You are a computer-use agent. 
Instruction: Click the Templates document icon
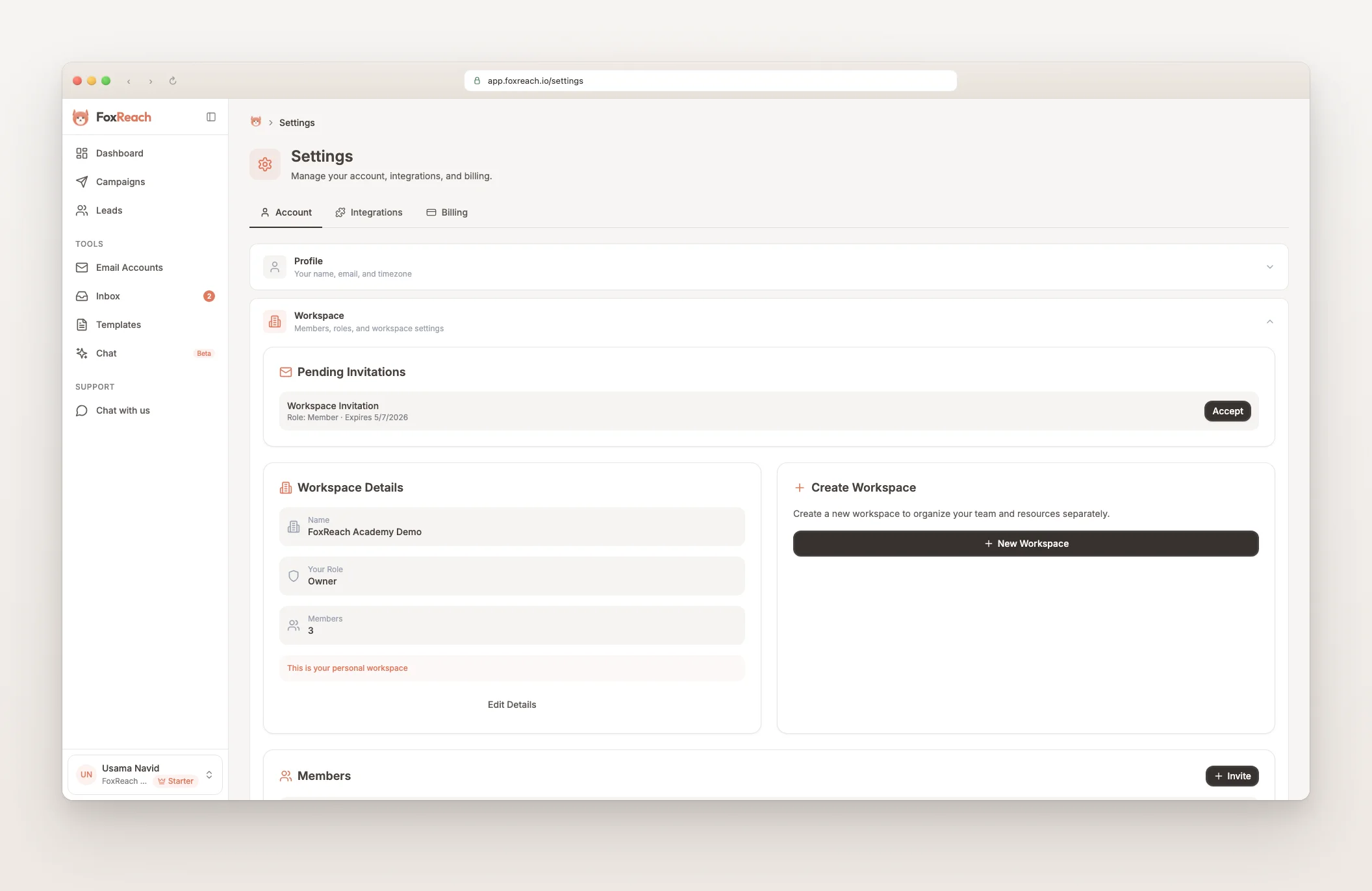pyautogui.click(x=82, y=325)
